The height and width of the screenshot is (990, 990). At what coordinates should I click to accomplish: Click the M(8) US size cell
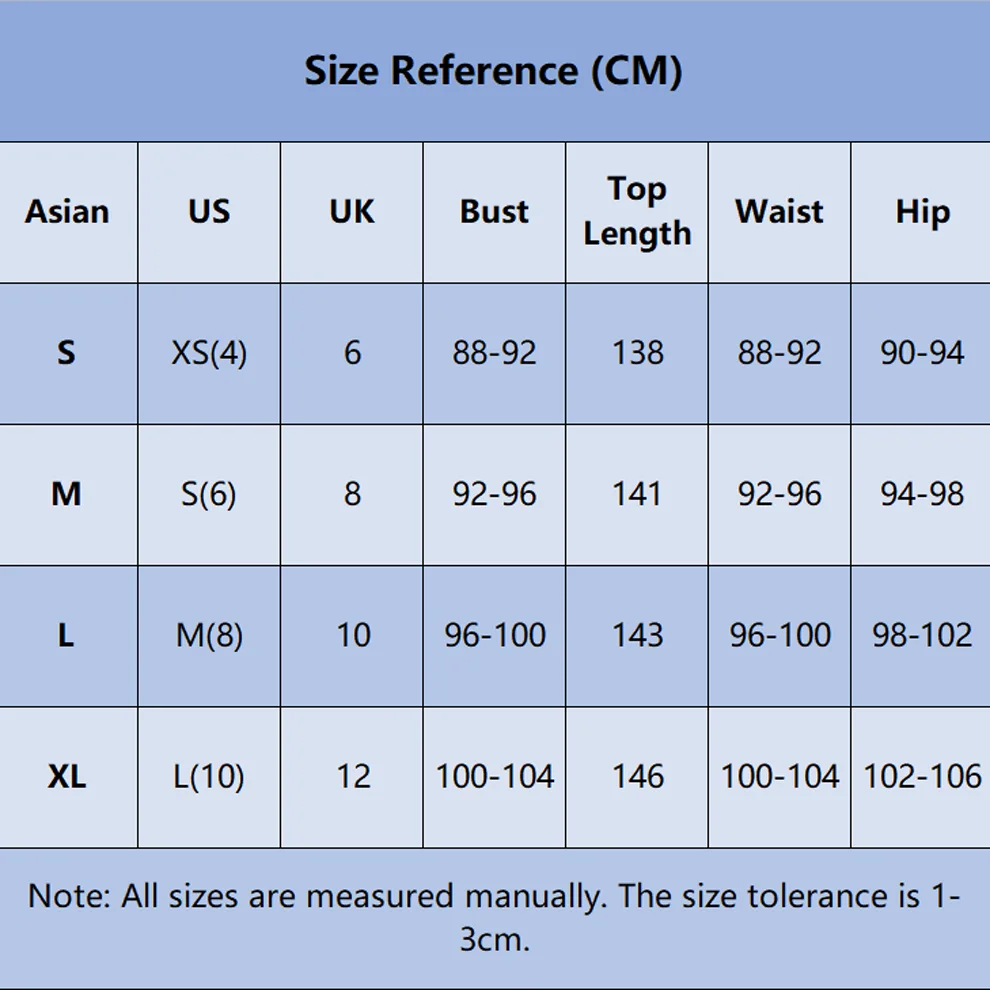pos(209,635)
